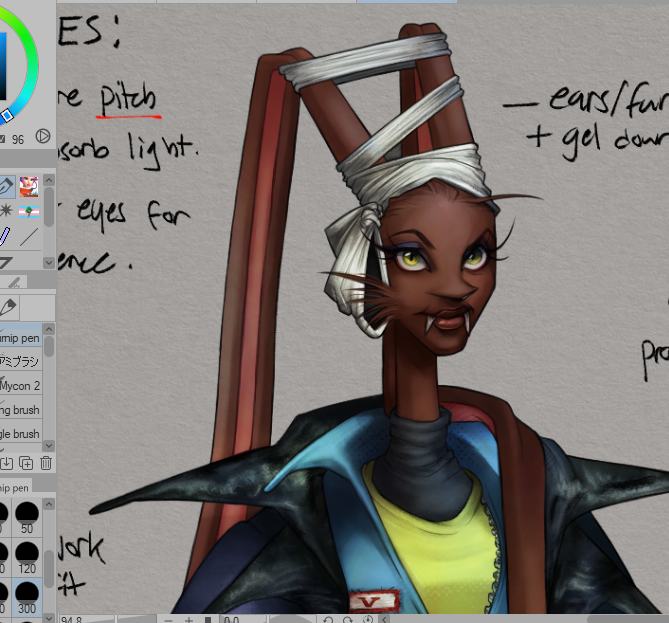Import sub tool via download-box icon

click(x=6, y=463)
